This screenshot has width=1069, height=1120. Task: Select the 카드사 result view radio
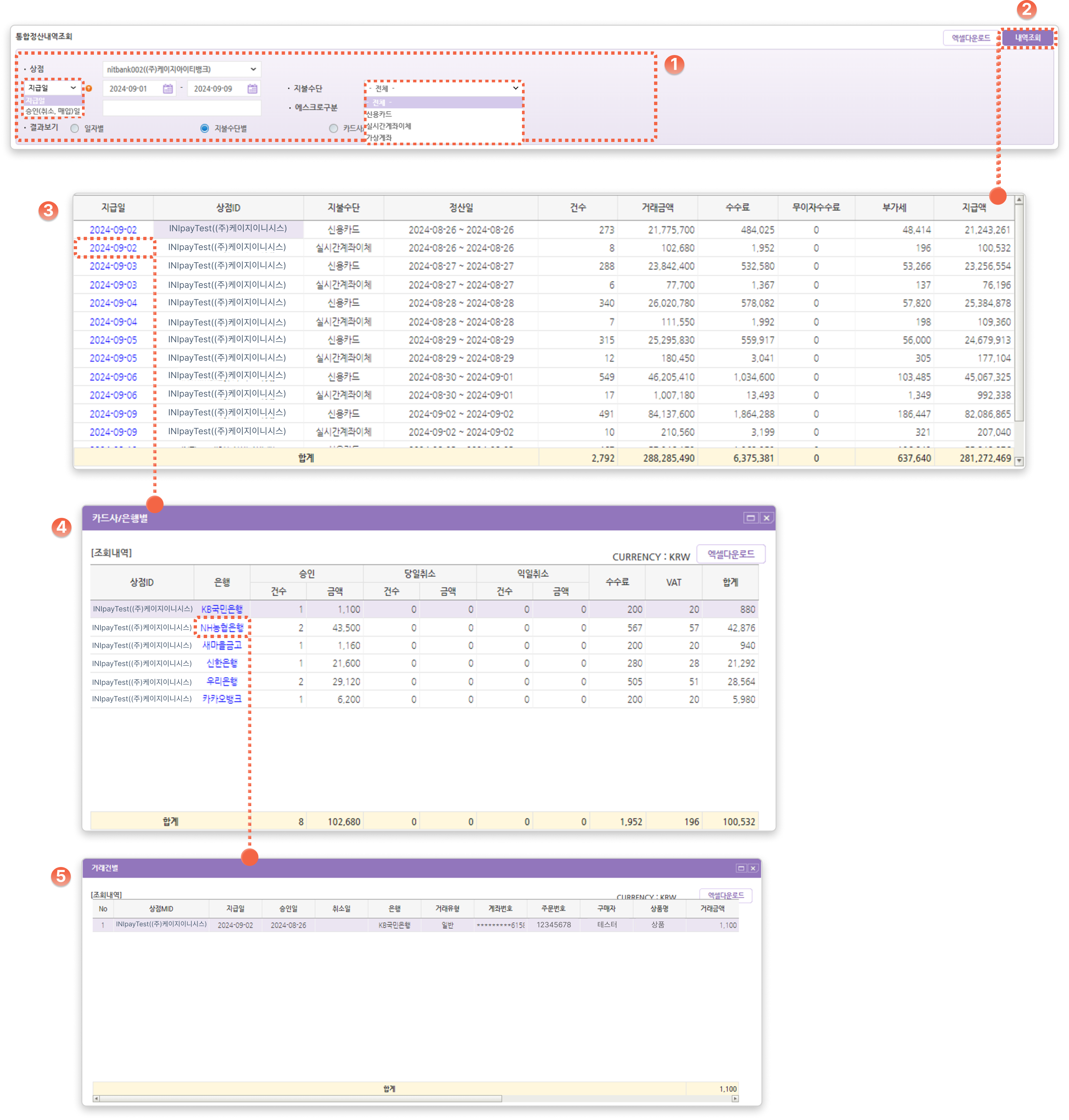tap(333, 129)
